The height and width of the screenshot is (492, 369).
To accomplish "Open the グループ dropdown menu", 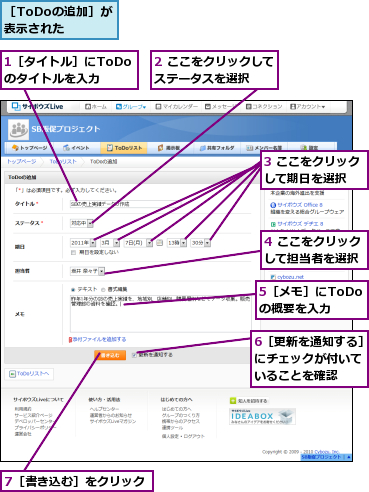I will tap(131, 107).
